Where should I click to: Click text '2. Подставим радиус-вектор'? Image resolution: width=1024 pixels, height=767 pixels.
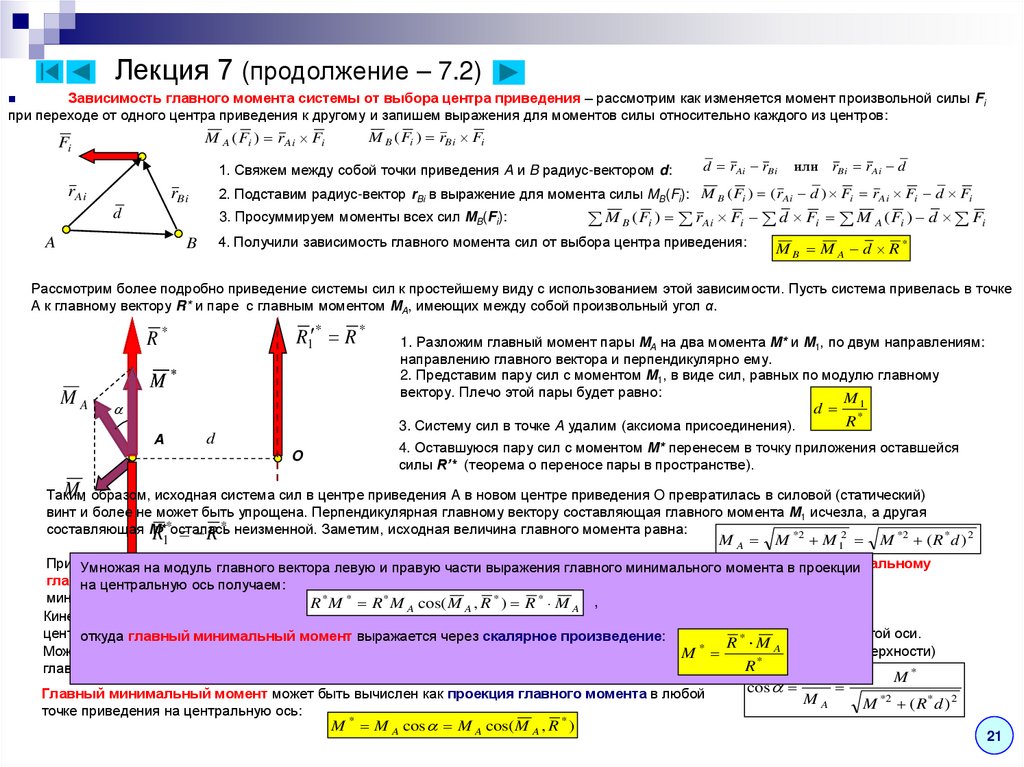(454, 194)
